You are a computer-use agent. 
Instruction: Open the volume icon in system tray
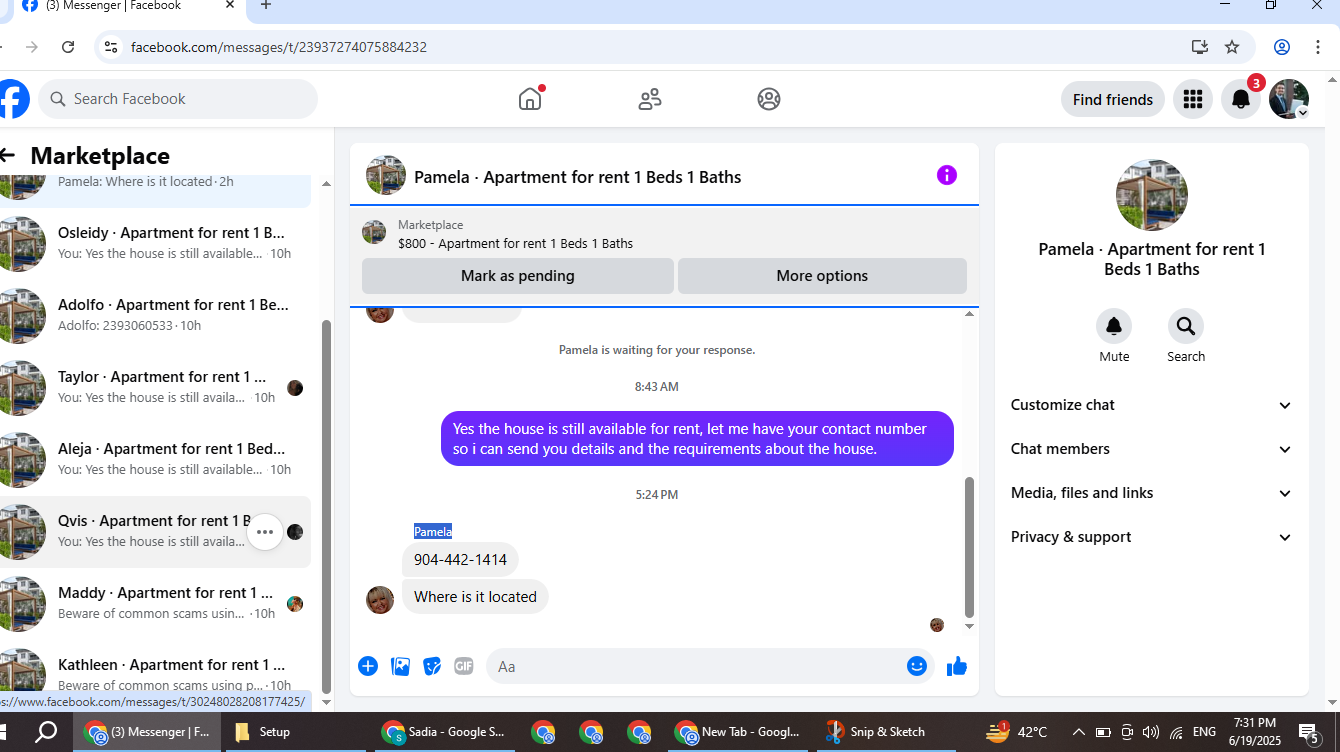[1150, 732]
